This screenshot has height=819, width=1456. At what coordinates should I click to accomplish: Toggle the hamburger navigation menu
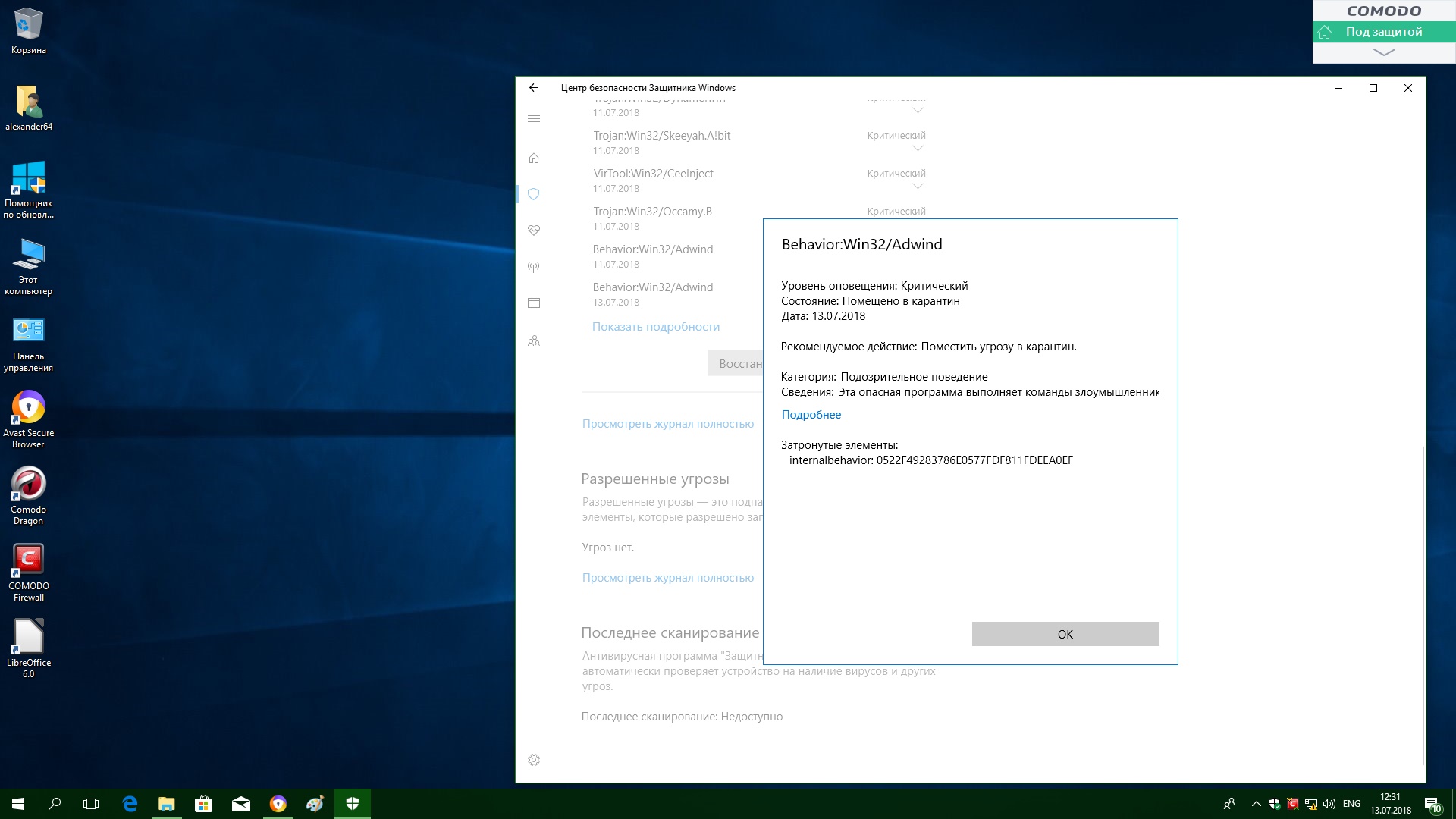(534, 119)
